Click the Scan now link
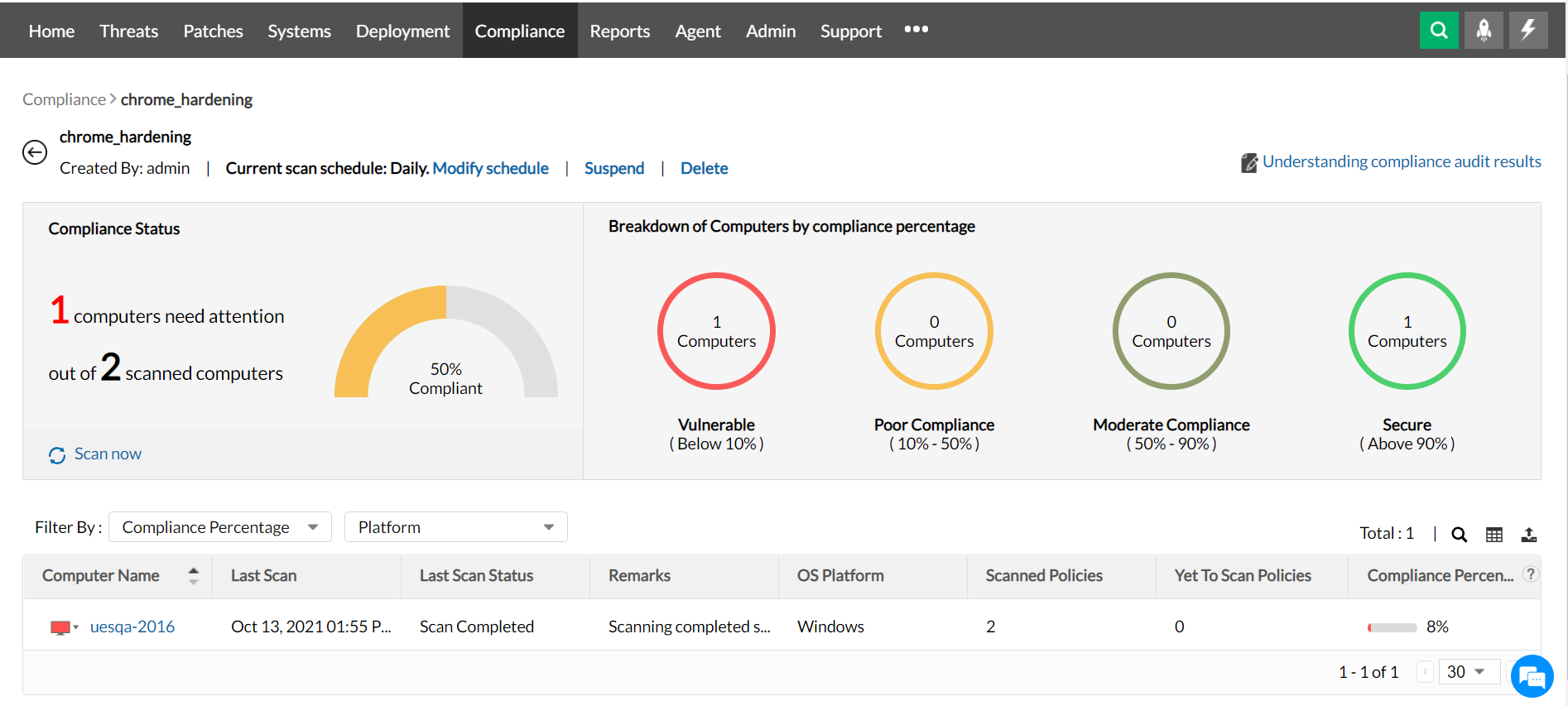The width and height of the screenshot is (1568, 706). click(108, 454)
